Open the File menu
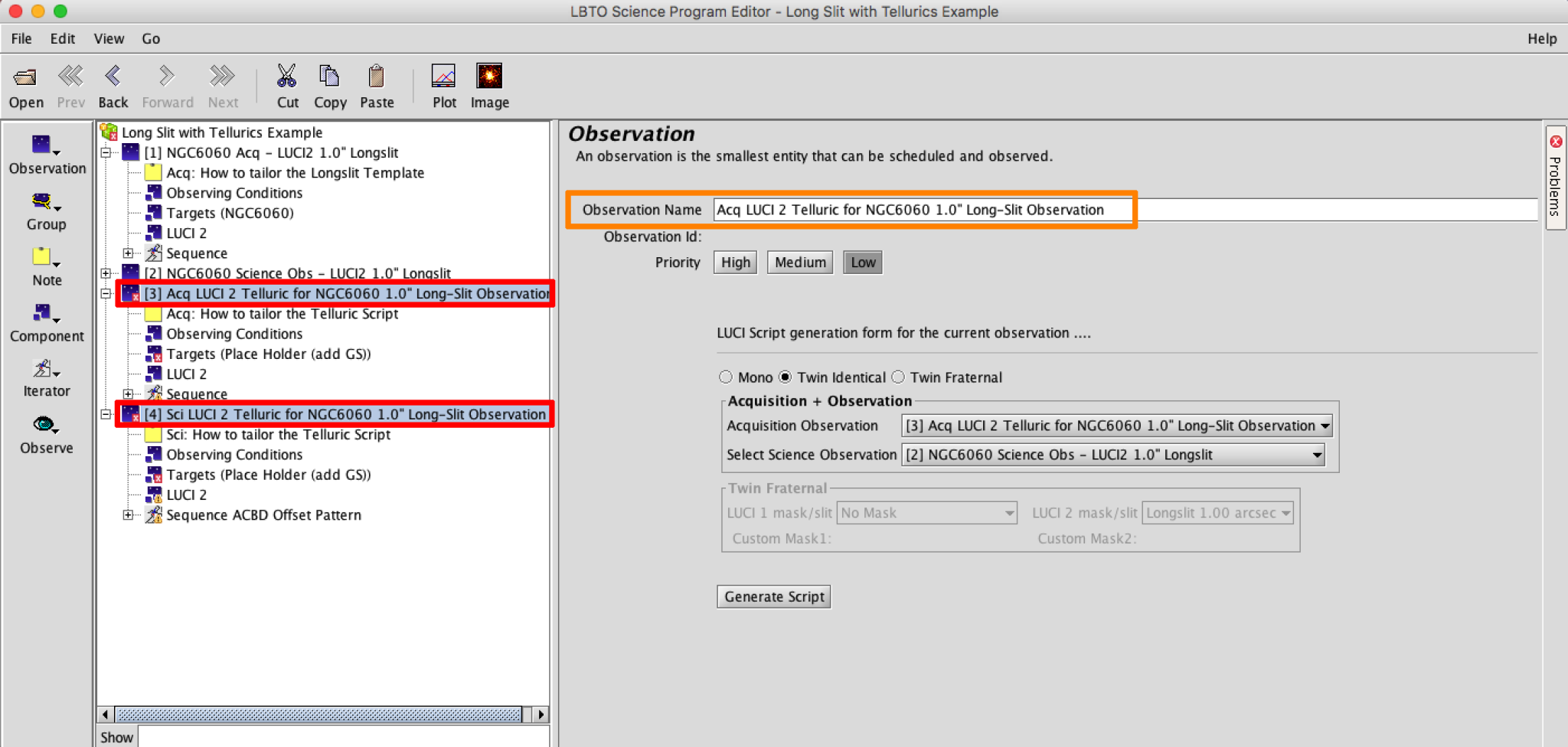The height and width of the screenshot is (747, 1568). (21, 38)
